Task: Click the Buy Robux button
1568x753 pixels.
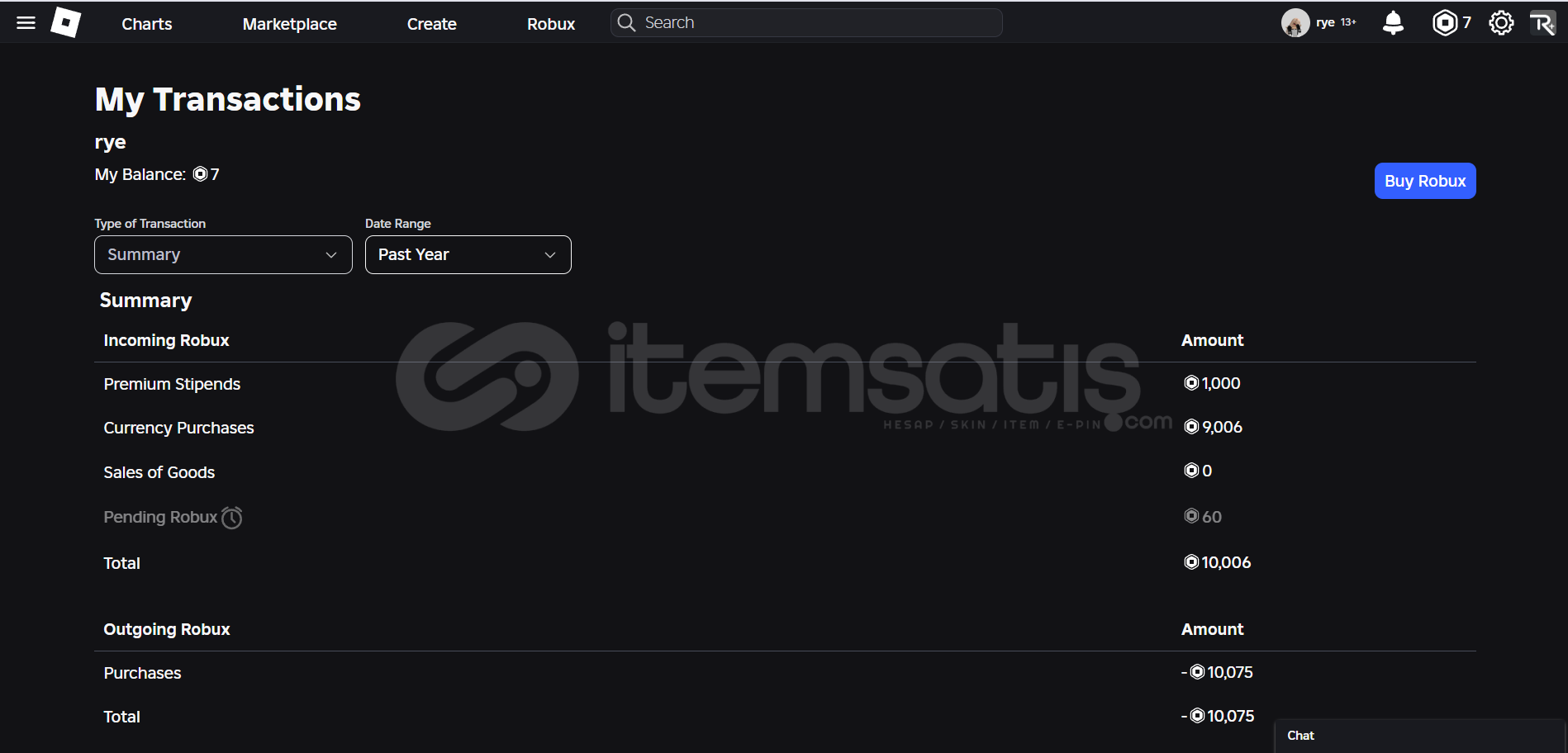Action: pyautogui.click(x=1425, y=181)
